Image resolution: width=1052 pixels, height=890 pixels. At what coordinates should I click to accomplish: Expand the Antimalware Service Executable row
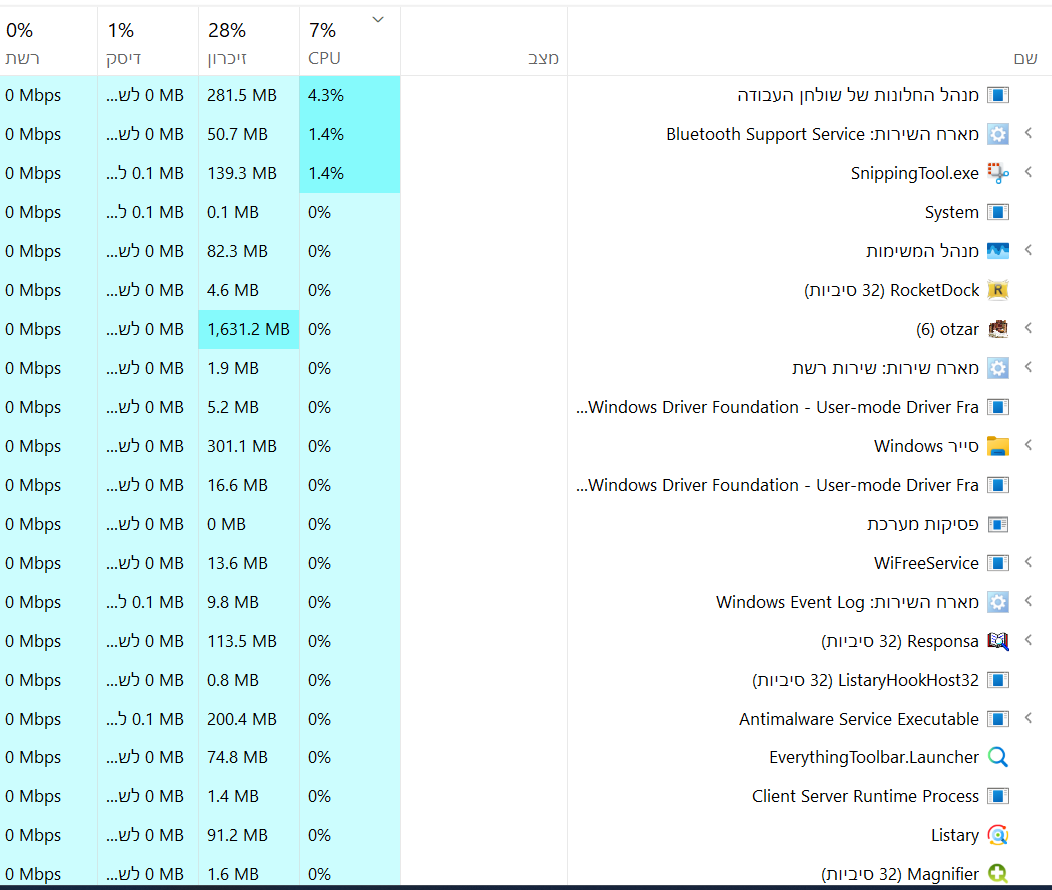pos(1027,719)
